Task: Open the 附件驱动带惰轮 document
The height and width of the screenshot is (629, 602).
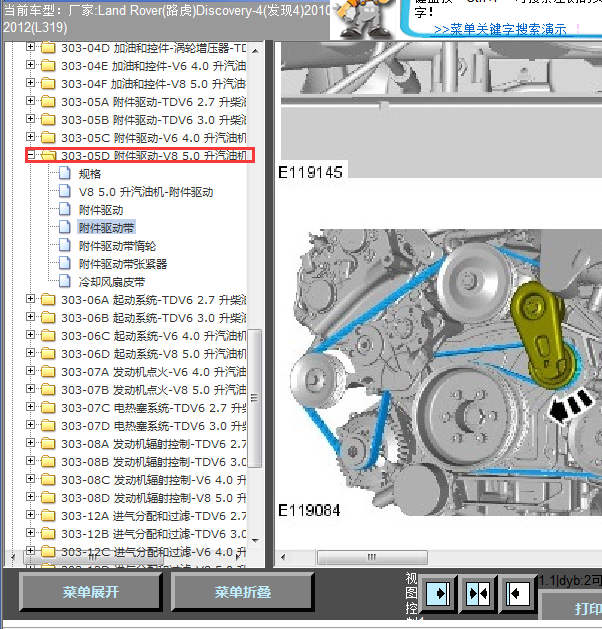Action: pos(117,246)
